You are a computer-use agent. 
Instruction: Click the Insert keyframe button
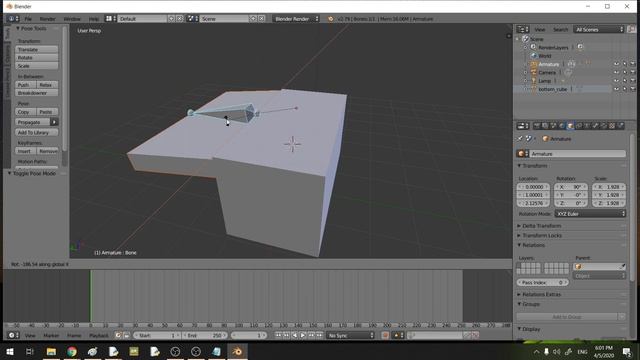coord(26,151)
